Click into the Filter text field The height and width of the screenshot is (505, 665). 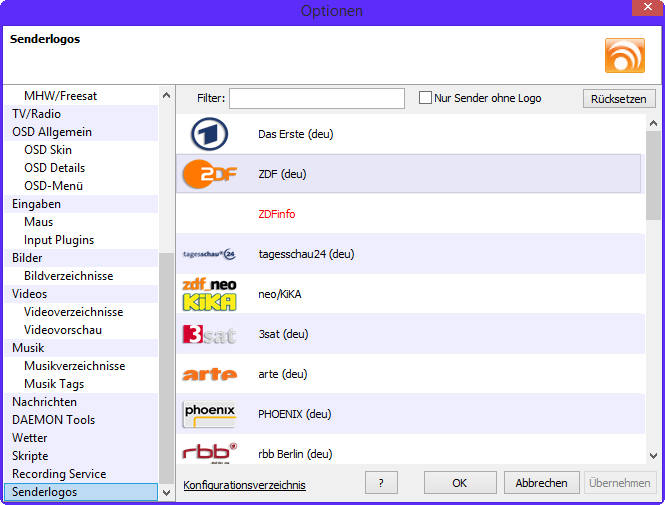pyautogui.click(x=316, y=98)
